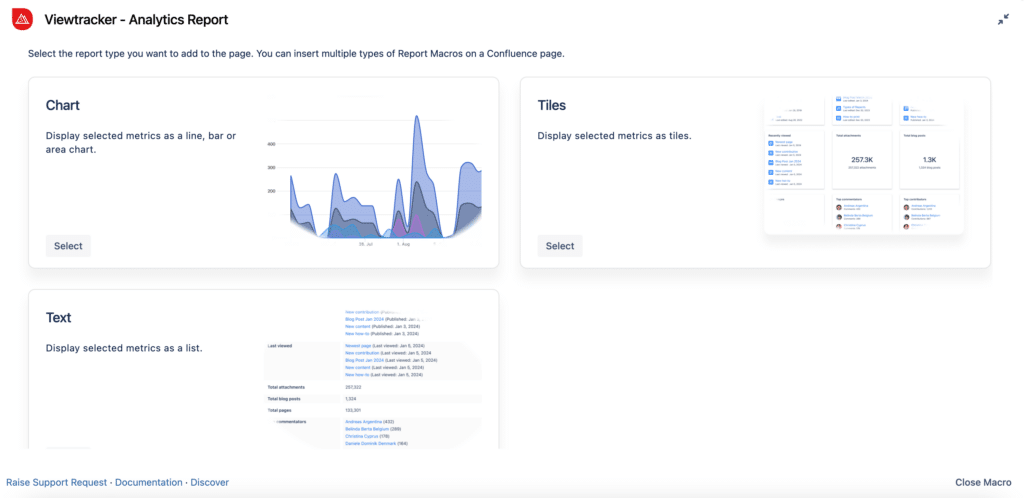Open the Discover link
The width and height of the screenshot is (1024, 498).
click(x=210, y=482)
